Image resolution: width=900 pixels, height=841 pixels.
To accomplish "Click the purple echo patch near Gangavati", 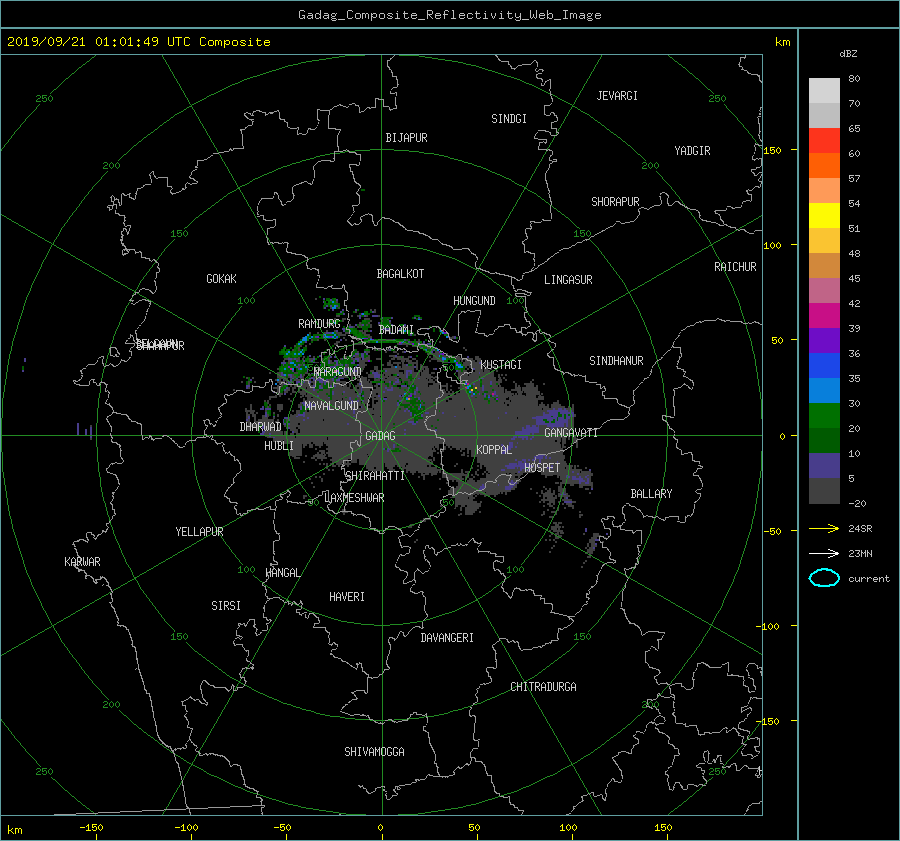I will click(x=552, y=418).
